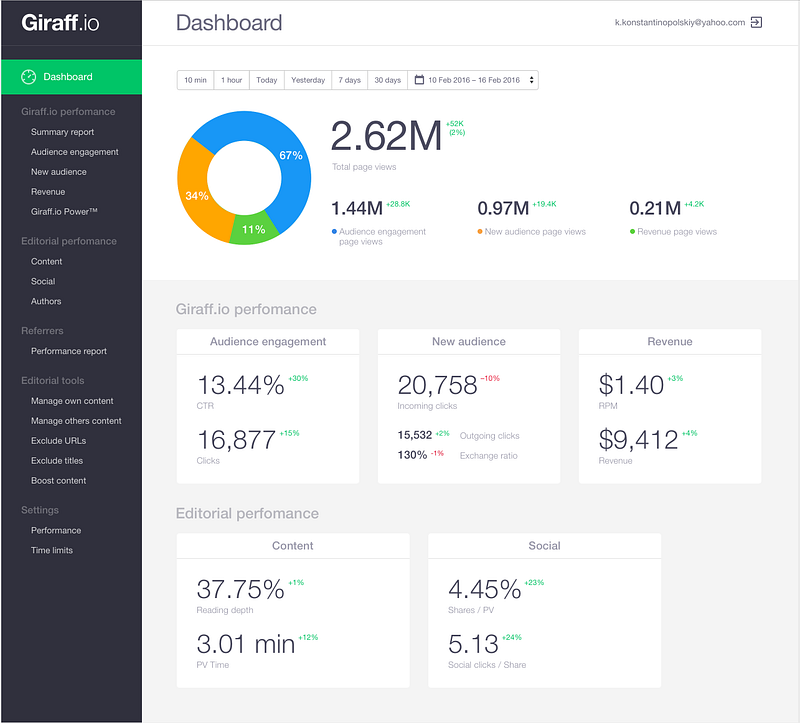Switch to the 1 hour time filter

pyautogui.click(x=232, y=80)
